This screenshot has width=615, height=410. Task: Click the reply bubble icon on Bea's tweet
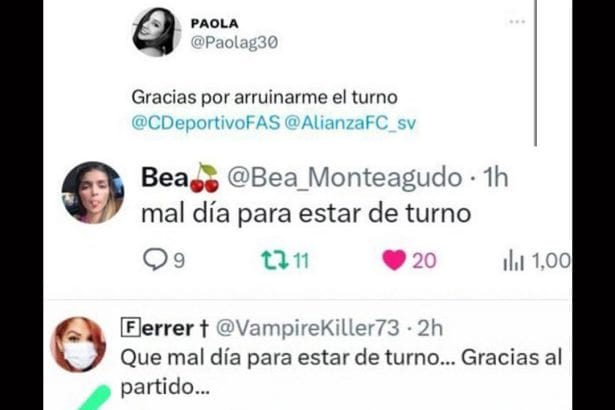[155, 259]
